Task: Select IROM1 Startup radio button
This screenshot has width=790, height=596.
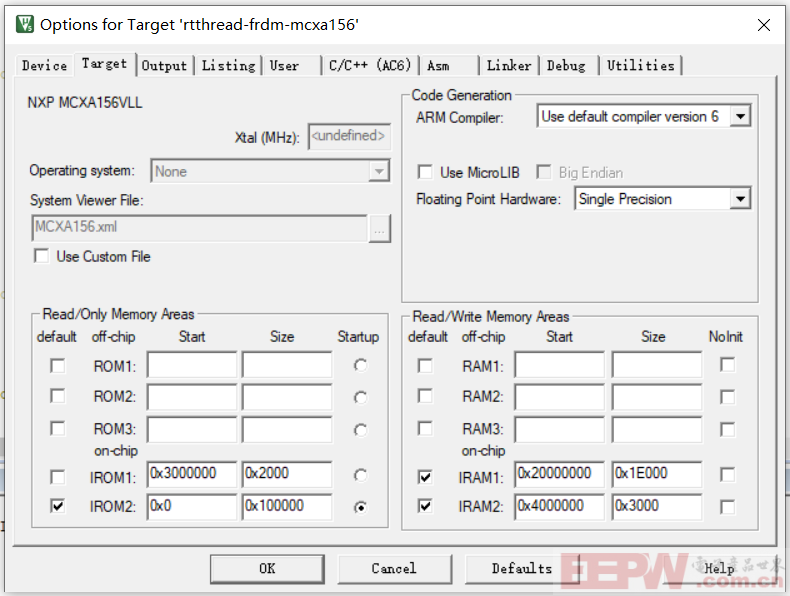Action: click(x=360, y=475)
